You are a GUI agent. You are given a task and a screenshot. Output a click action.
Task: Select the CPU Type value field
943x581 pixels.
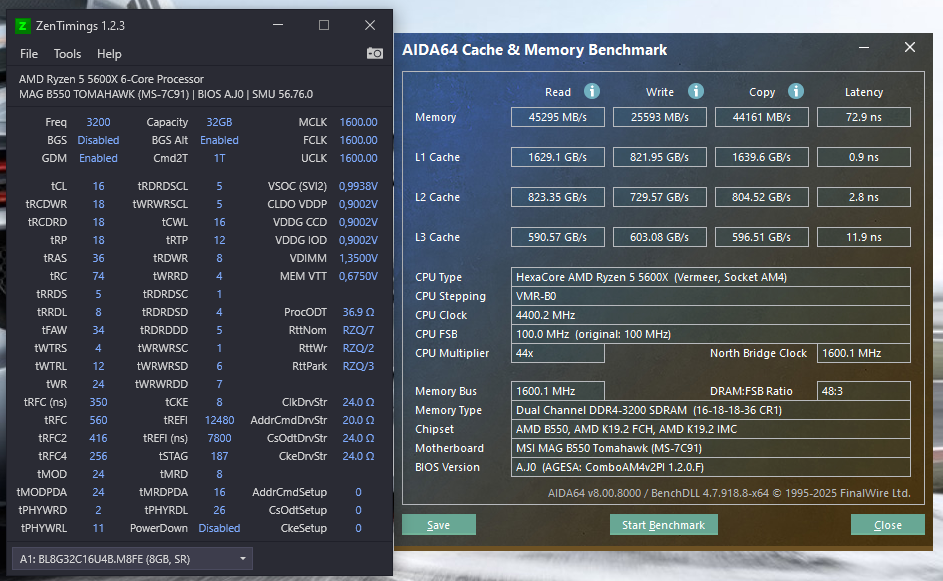tap(710, 277)
